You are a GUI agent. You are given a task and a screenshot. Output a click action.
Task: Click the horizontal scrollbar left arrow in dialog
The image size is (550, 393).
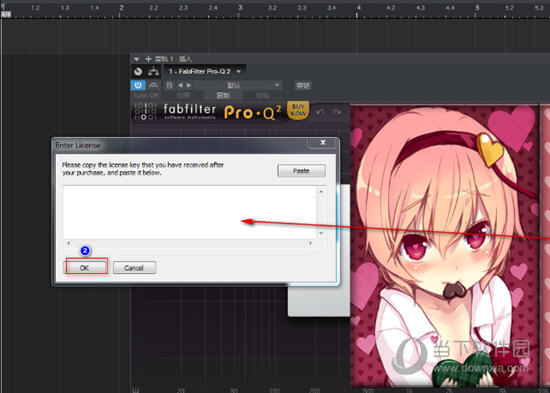tap(68, 243)
